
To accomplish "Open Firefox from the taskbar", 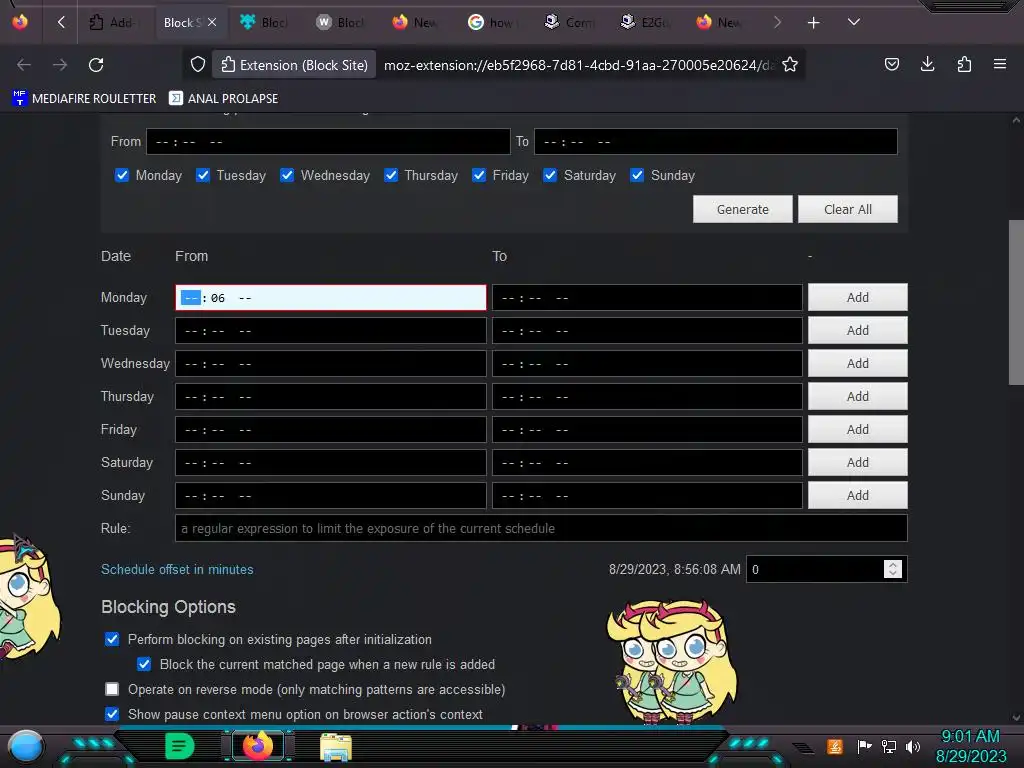I will 257,746.
